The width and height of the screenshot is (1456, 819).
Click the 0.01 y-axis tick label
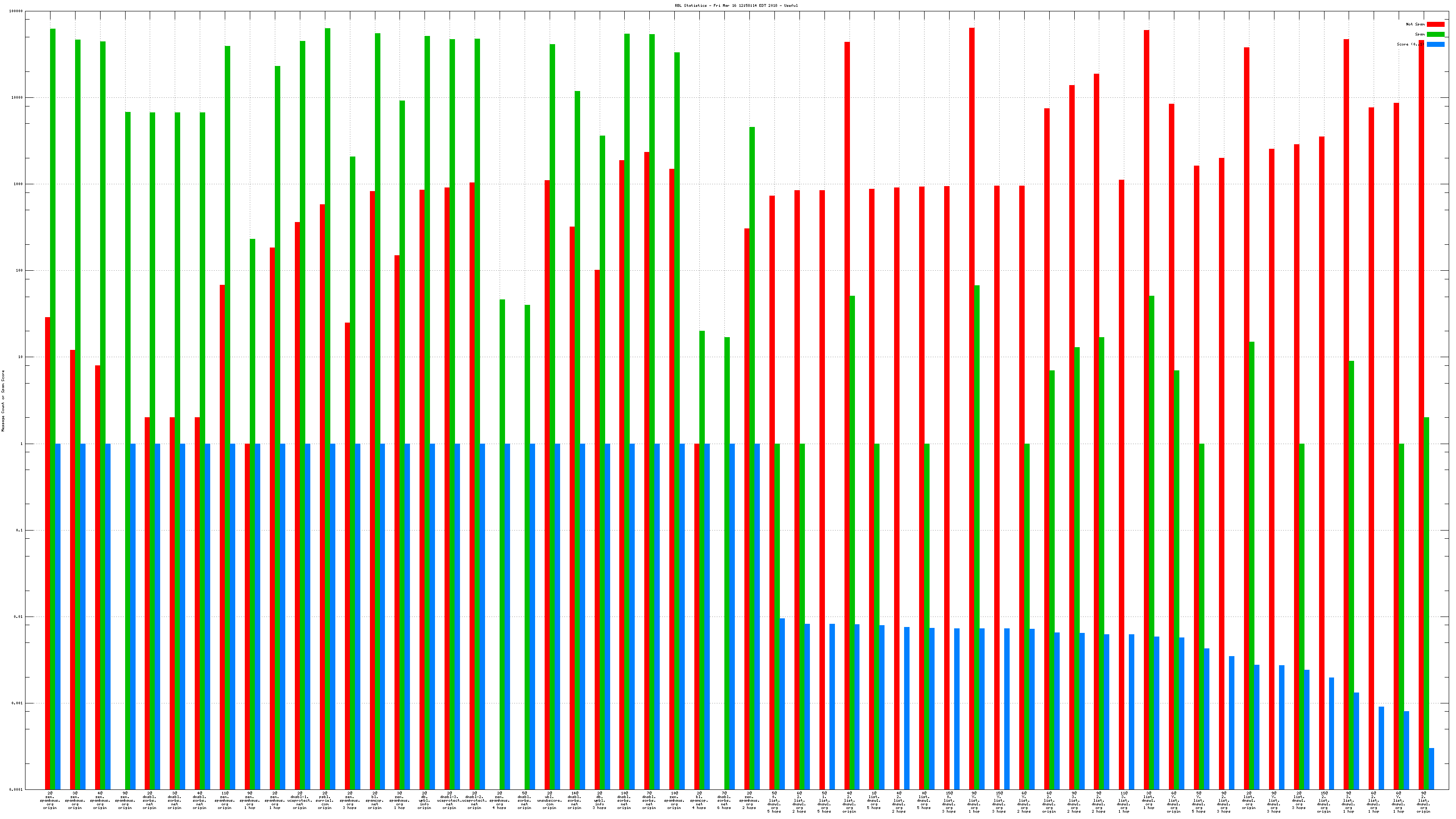18,617
